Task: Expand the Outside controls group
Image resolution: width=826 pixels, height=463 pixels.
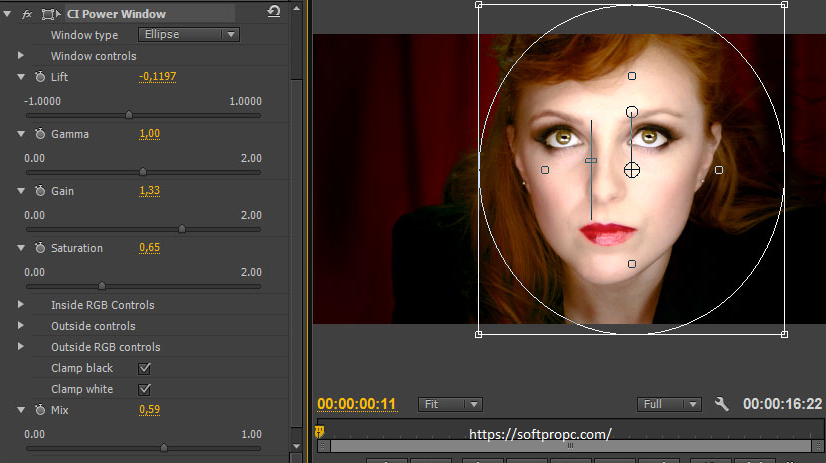Action: 21,326
